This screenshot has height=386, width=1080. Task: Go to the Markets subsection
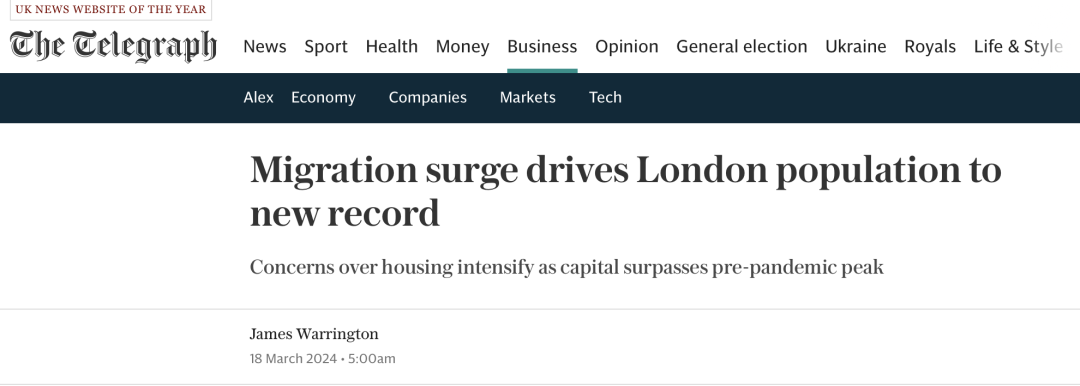[x=528, y=97]
